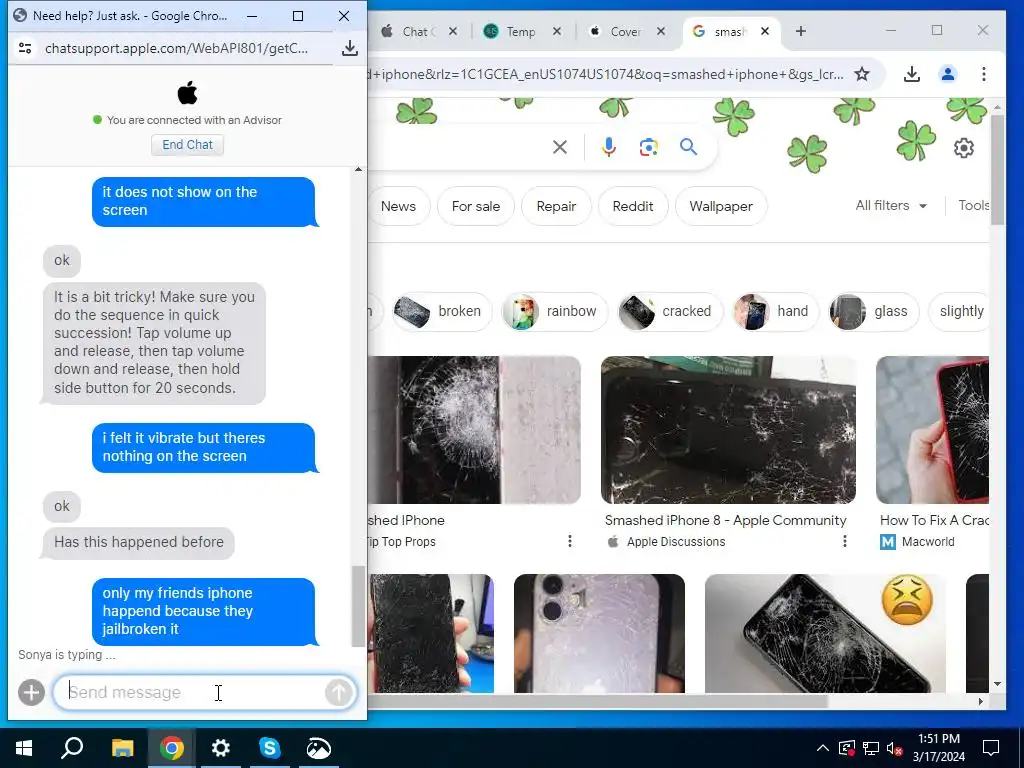Show hidden system tray icons

823,748
